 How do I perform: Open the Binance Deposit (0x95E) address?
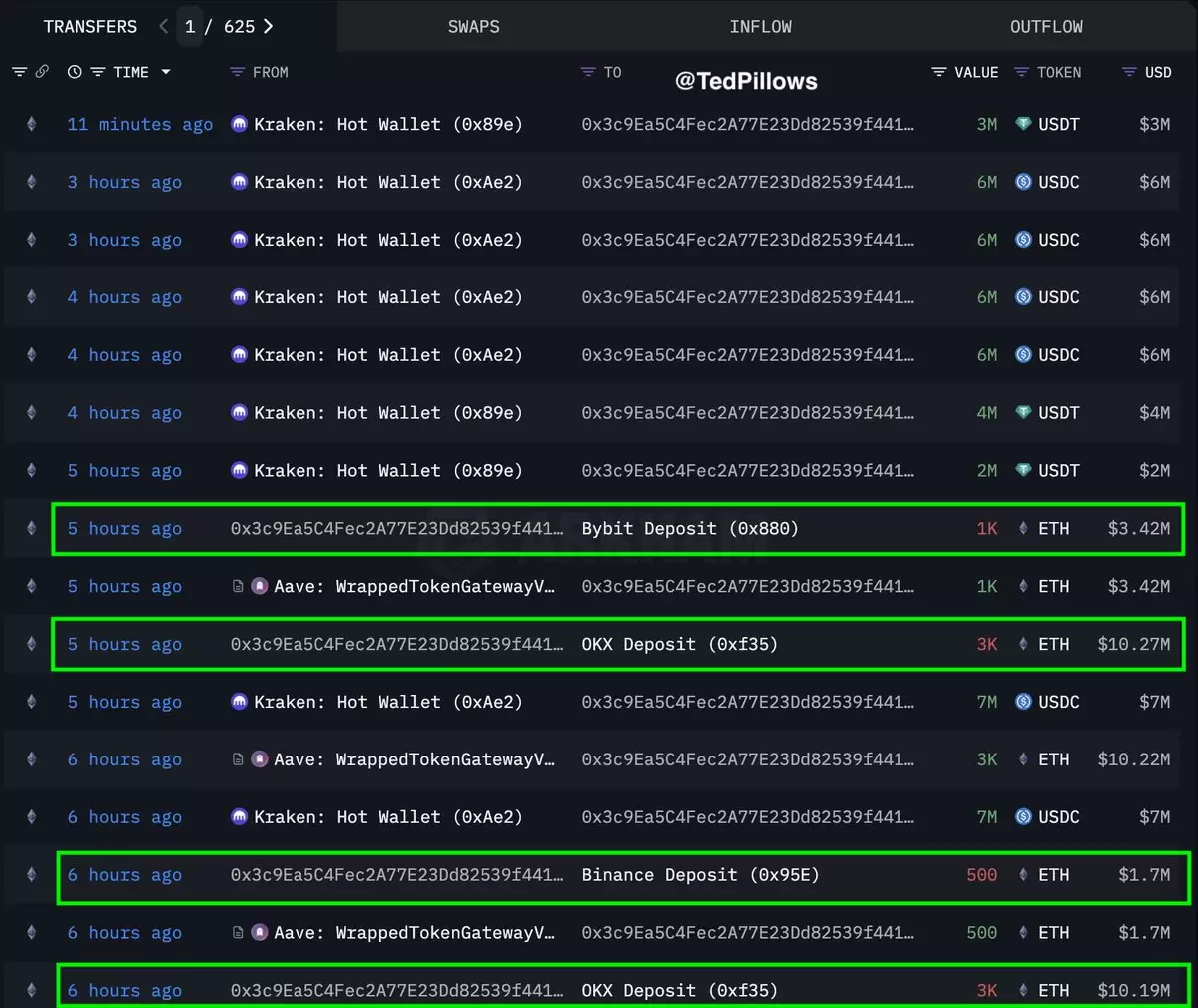tap(700, 875)
